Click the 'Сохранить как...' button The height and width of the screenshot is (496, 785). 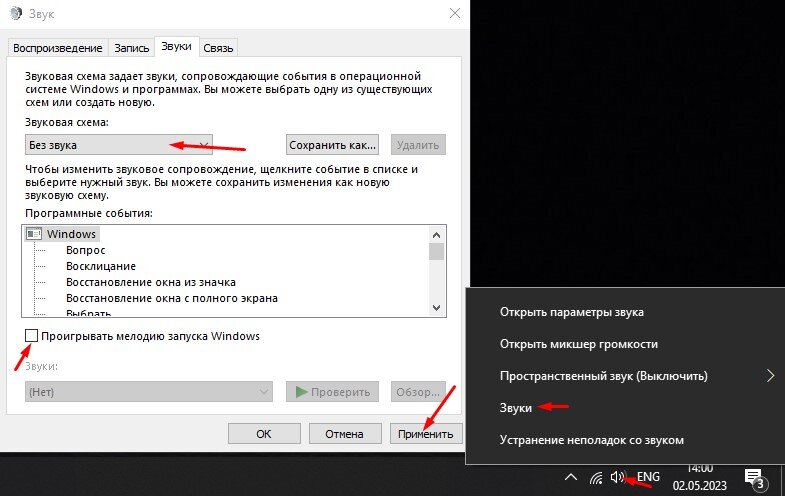click(332, 145)
